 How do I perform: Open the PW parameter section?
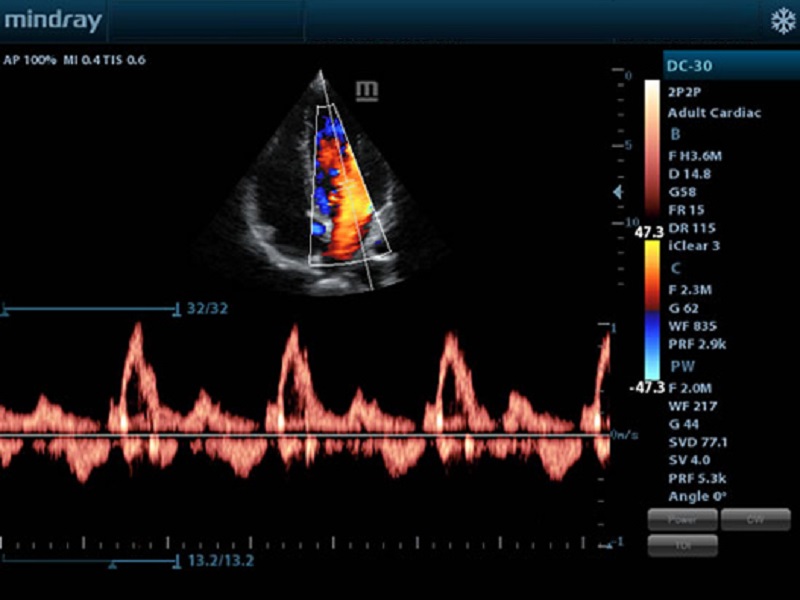[679, 367]
